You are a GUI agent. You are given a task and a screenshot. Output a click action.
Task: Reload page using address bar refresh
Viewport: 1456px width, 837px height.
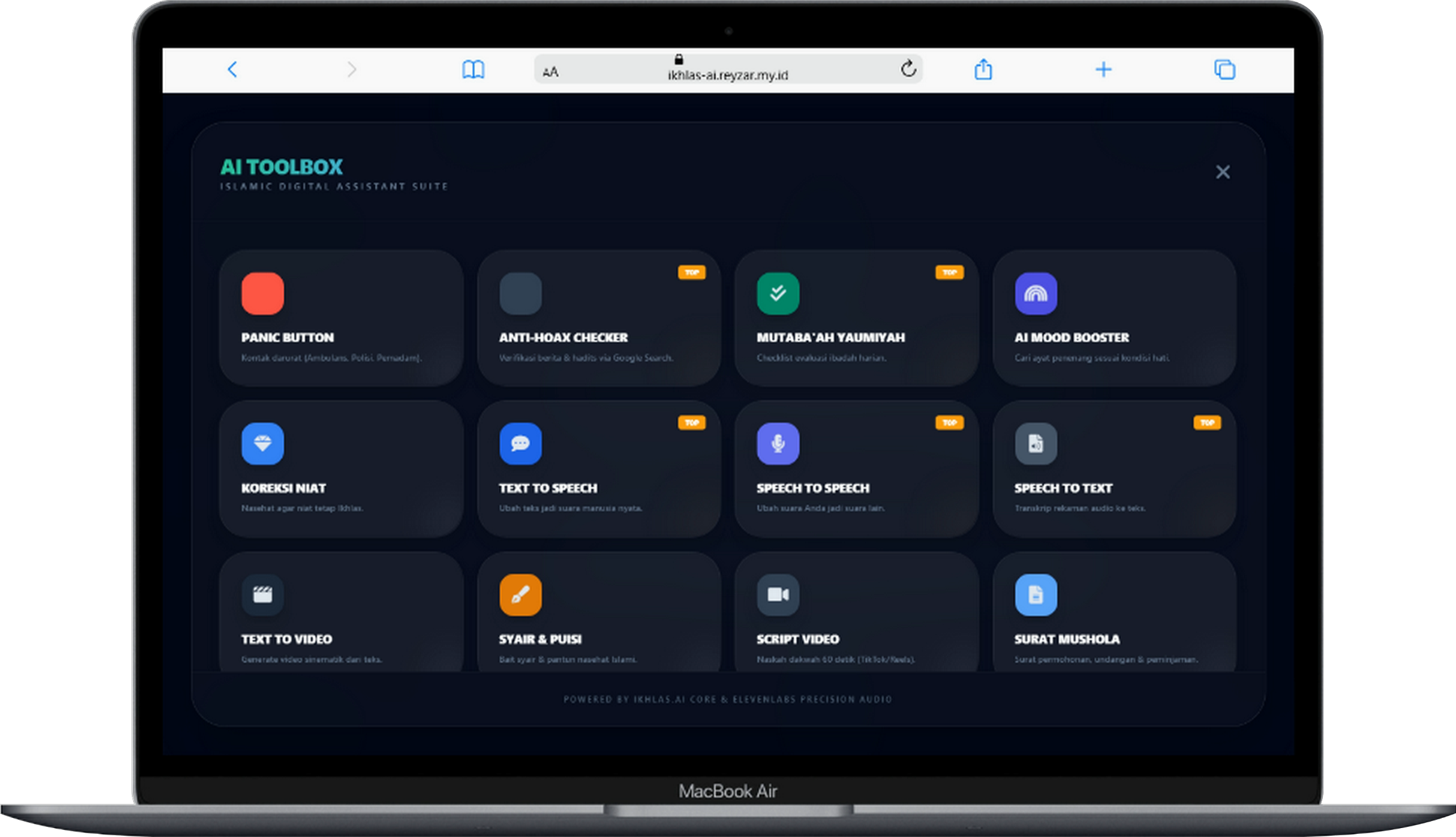908,69
